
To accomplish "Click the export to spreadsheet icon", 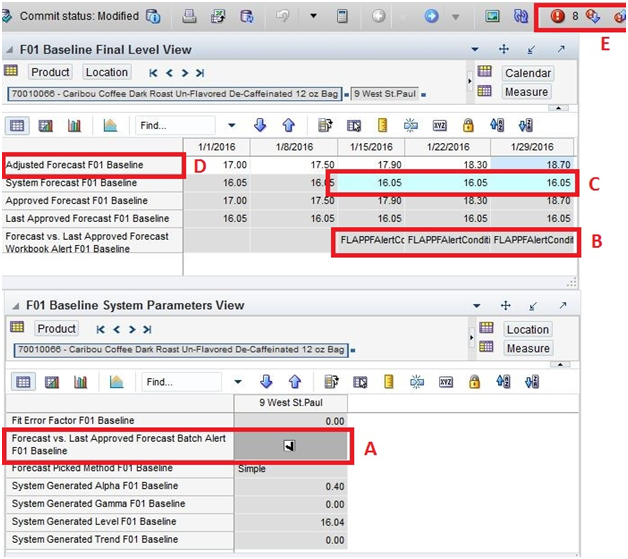I will [x=218, y=16].
